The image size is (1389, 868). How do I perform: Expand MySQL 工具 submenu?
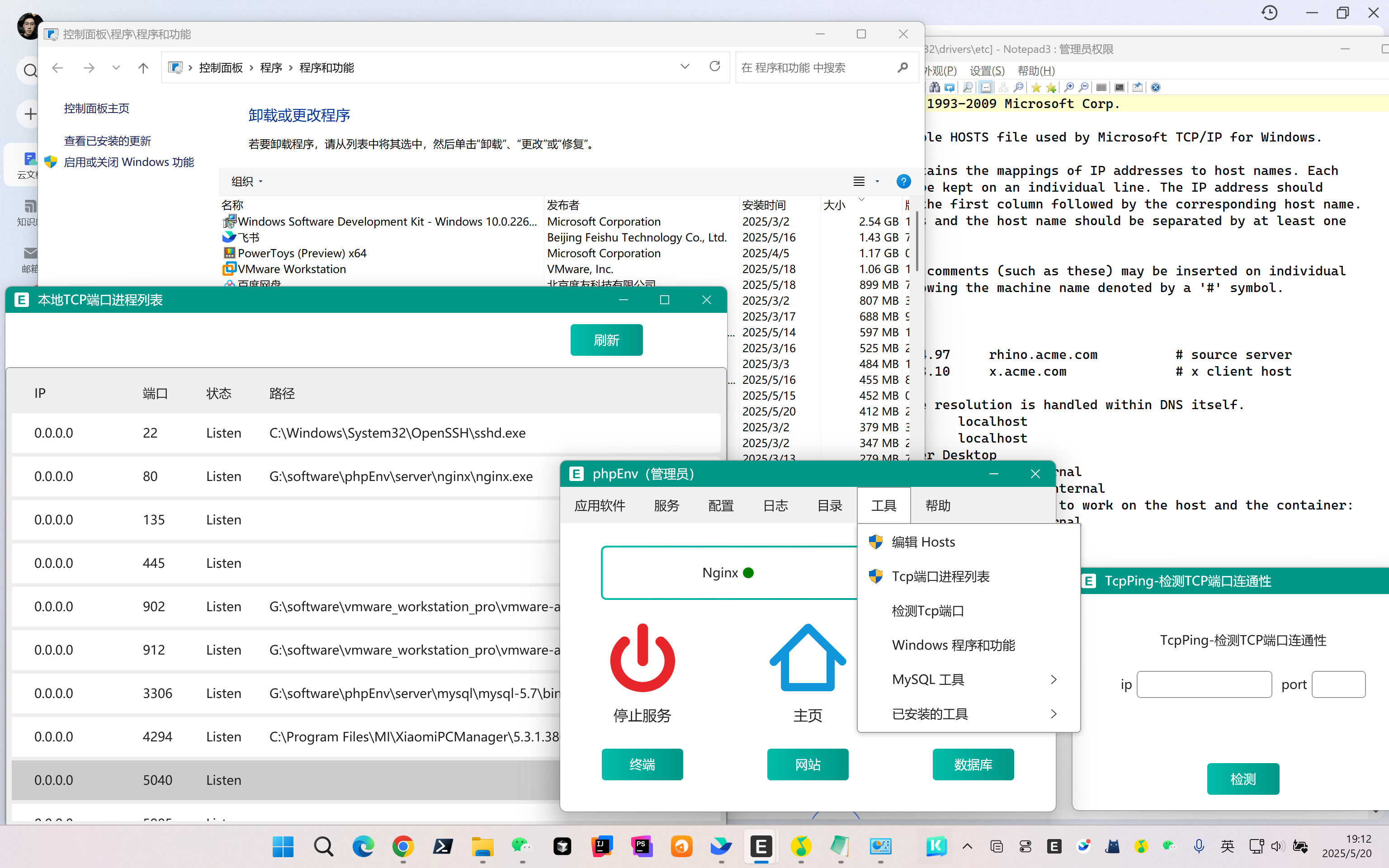(x=969, y=679)
